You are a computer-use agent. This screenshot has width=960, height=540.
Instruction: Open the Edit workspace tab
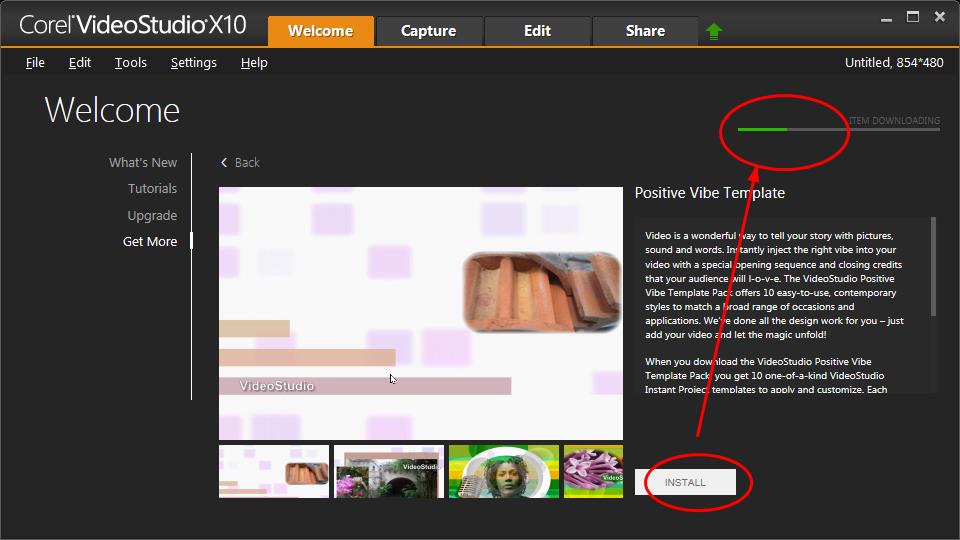pyautogui.click(x=538, y=31)
